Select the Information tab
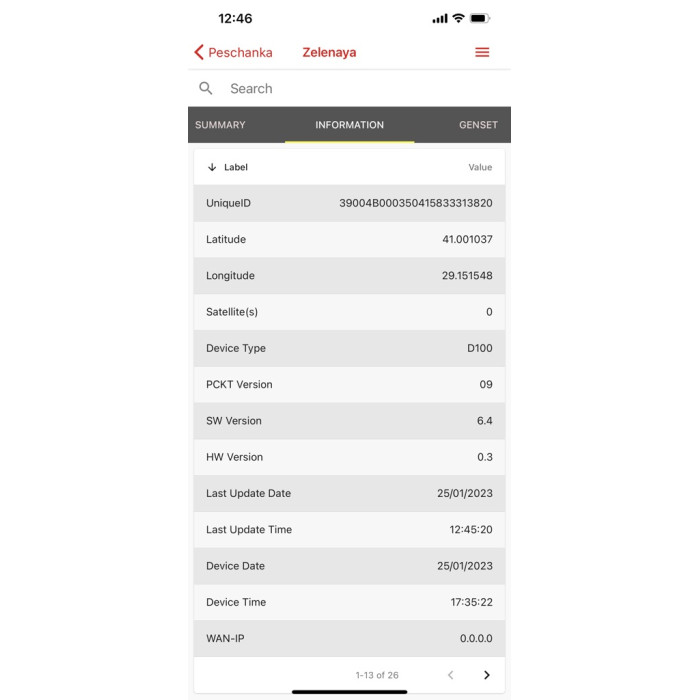 [x=349, y=125]
